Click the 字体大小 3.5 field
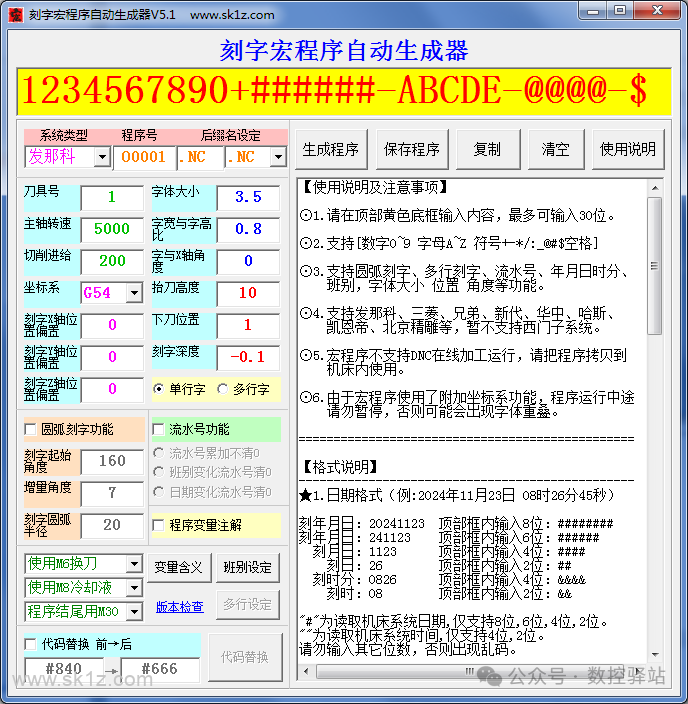The image size is (688, 704). [x=248, y=198]
